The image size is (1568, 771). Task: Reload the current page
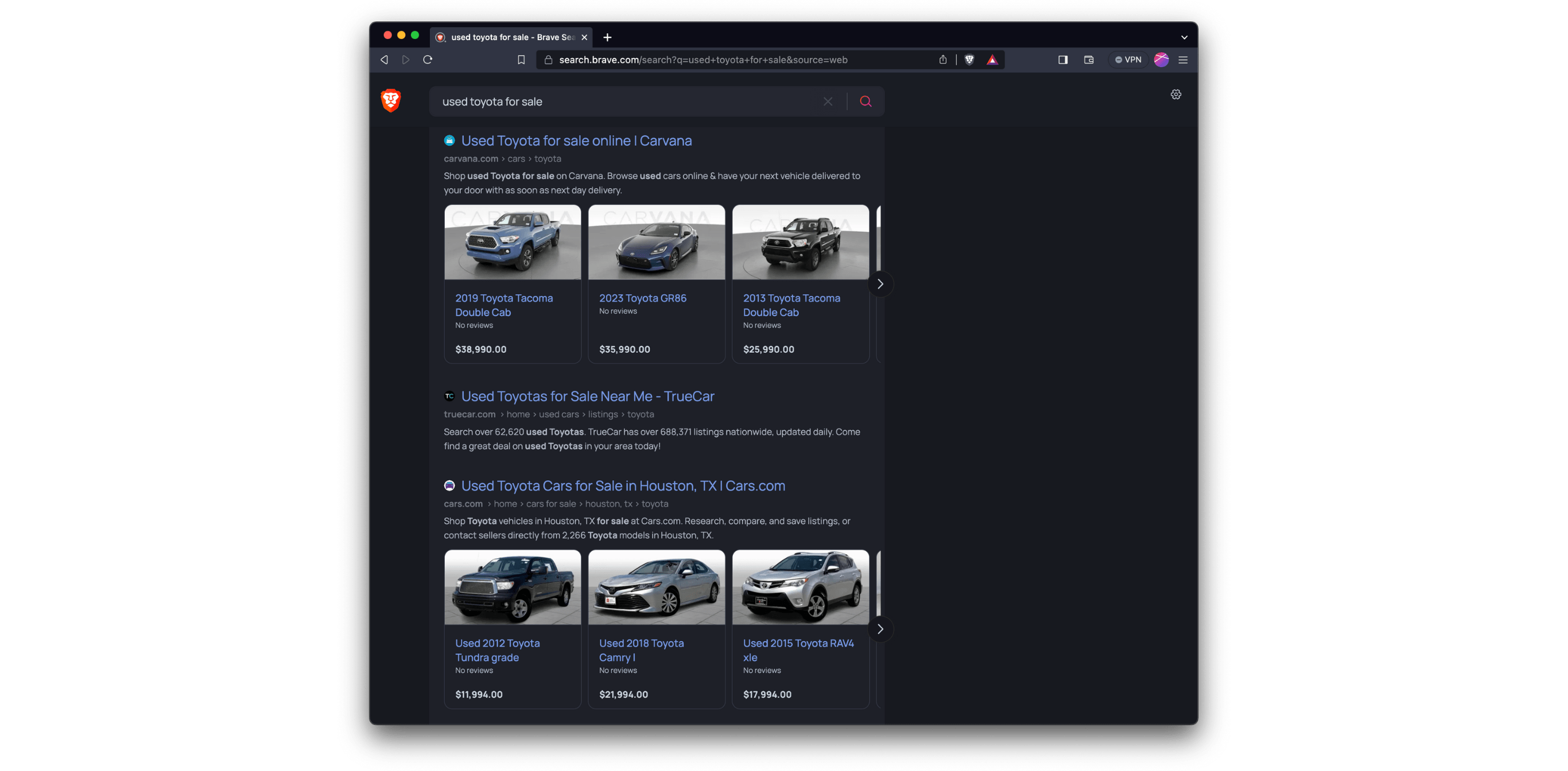[x=428, y=60]
